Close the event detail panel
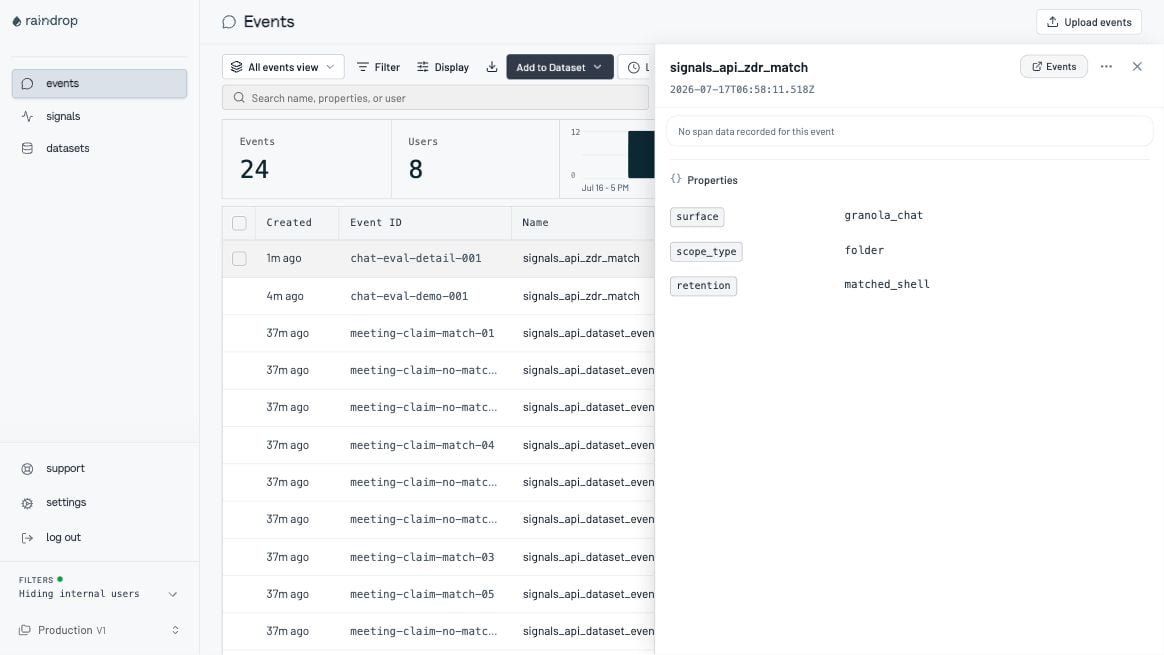Screen dimensions: 1164x655 (x=1137, y=66)
